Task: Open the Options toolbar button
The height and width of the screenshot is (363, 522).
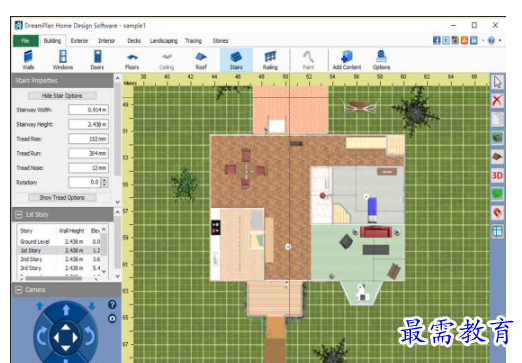Action: tap(381, 60)
